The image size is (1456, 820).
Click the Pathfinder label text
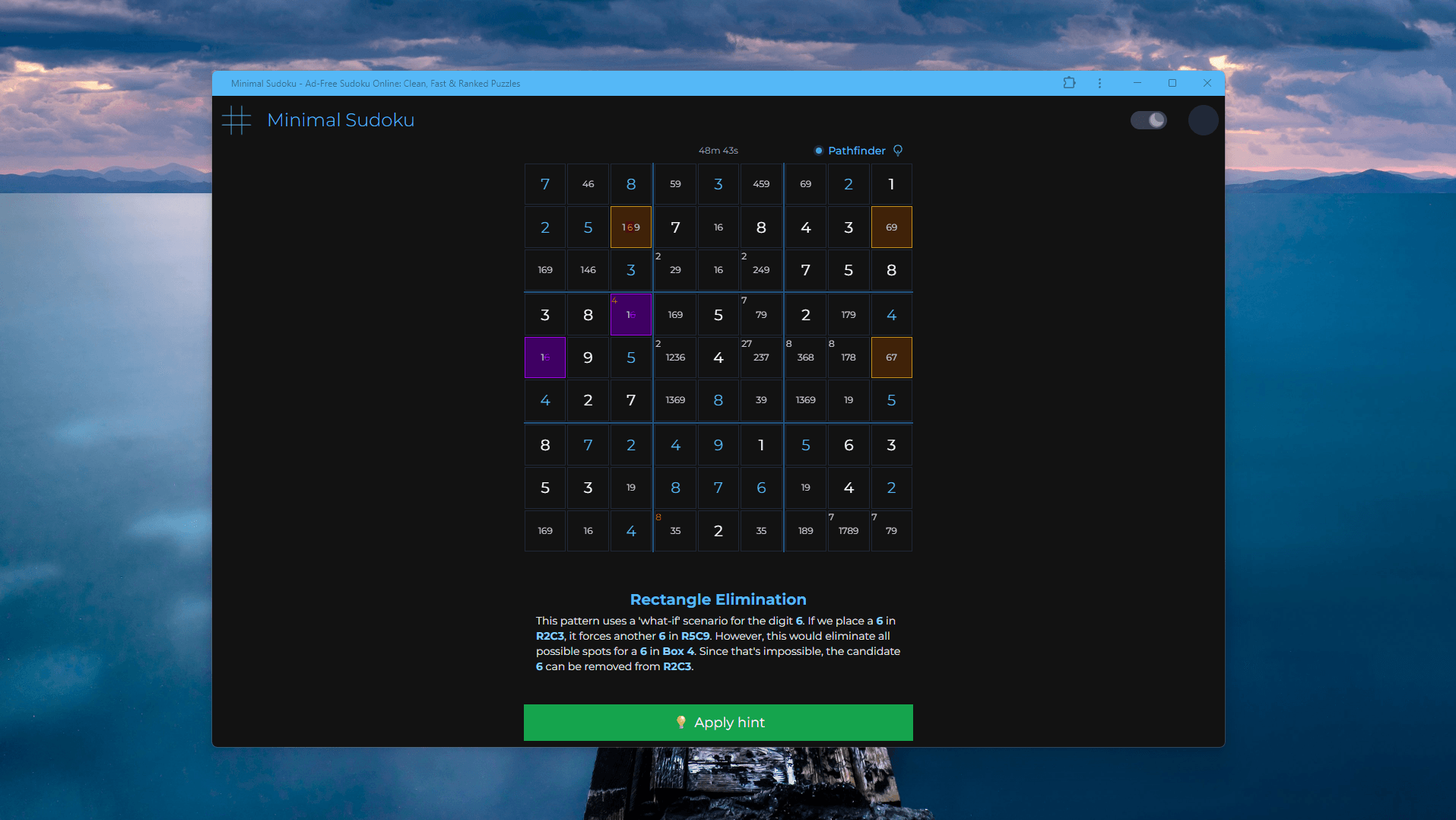tap(856, 151)
